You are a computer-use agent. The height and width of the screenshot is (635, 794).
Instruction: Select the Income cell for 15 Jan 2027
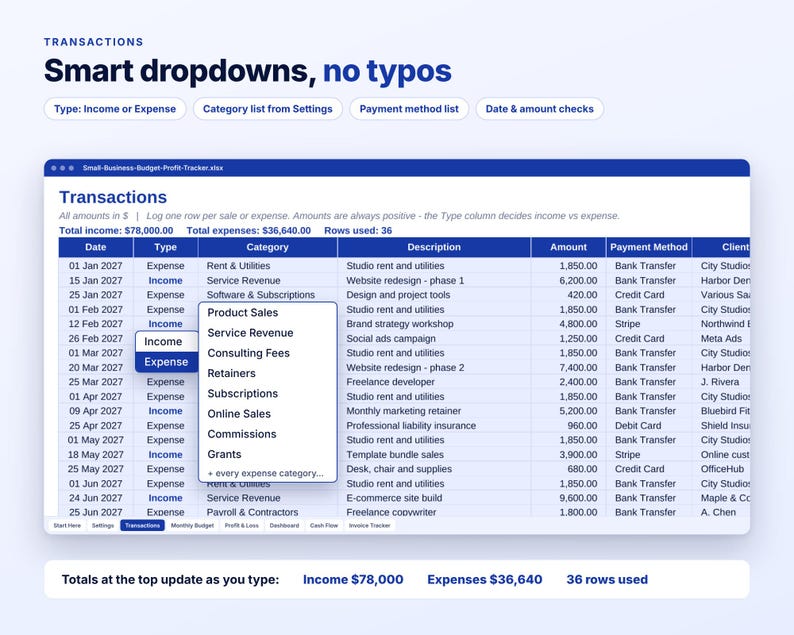tap(166, 281)
